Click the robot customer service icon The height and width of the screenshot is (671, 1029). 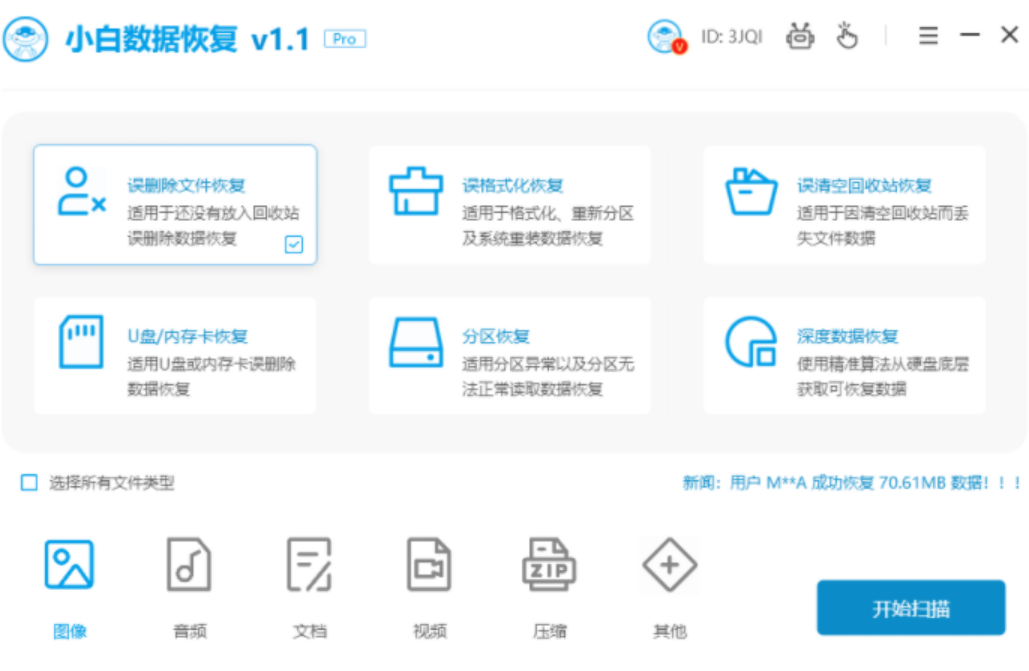(800, 36)
